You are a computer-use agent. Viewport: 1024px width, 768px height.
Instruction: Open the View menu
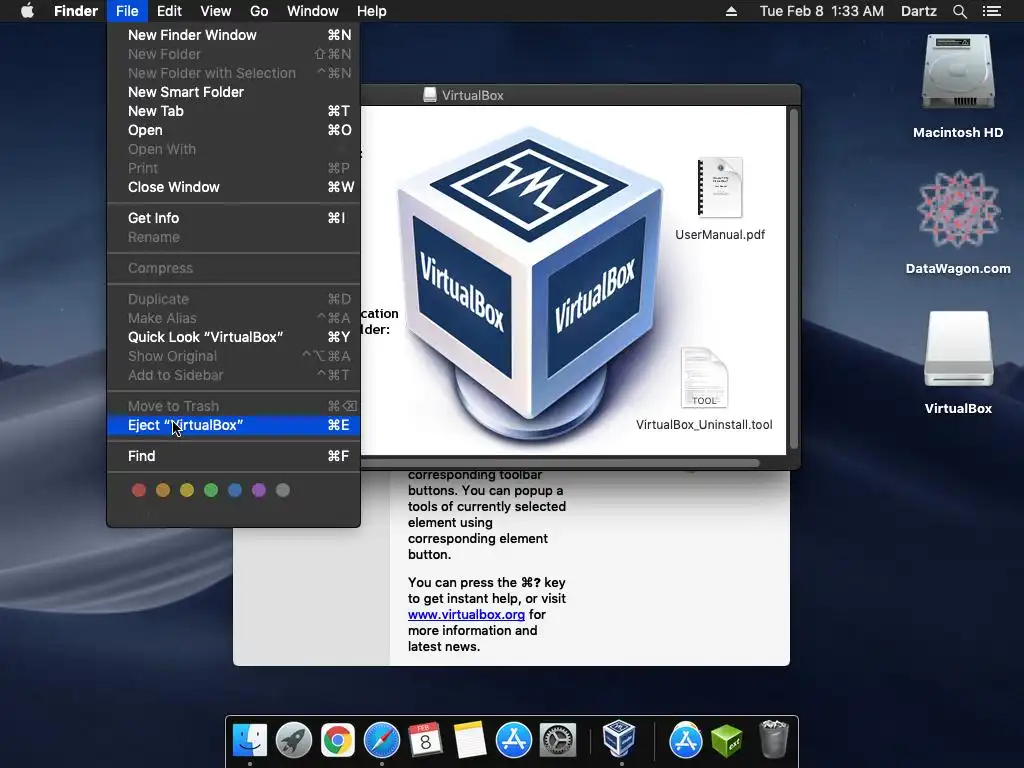click(216, 11)
